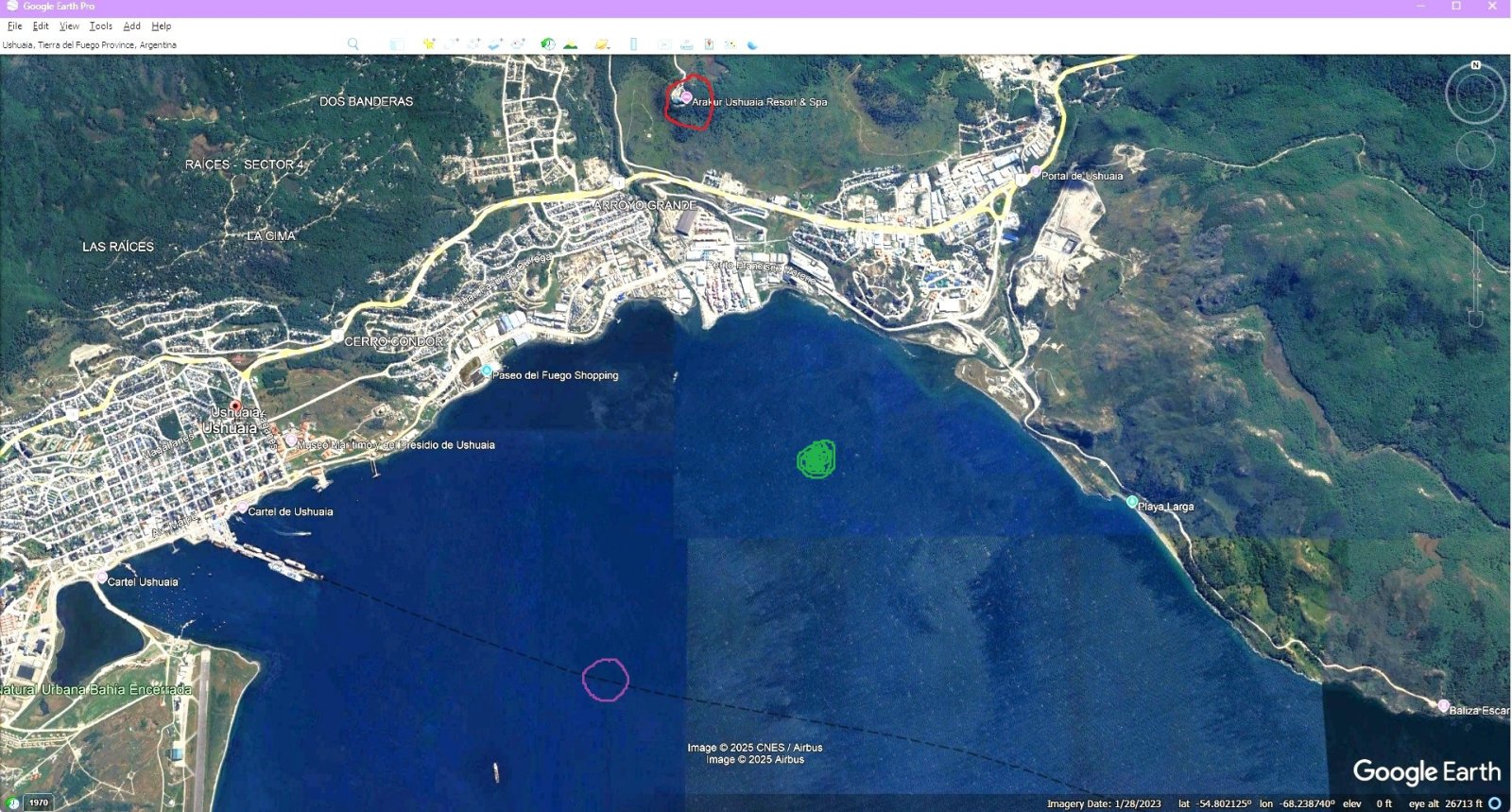This screenshot has height=812, width=1512.
Task: Click the 1970 historical imagery button
Action: click(x=38, y=803)
